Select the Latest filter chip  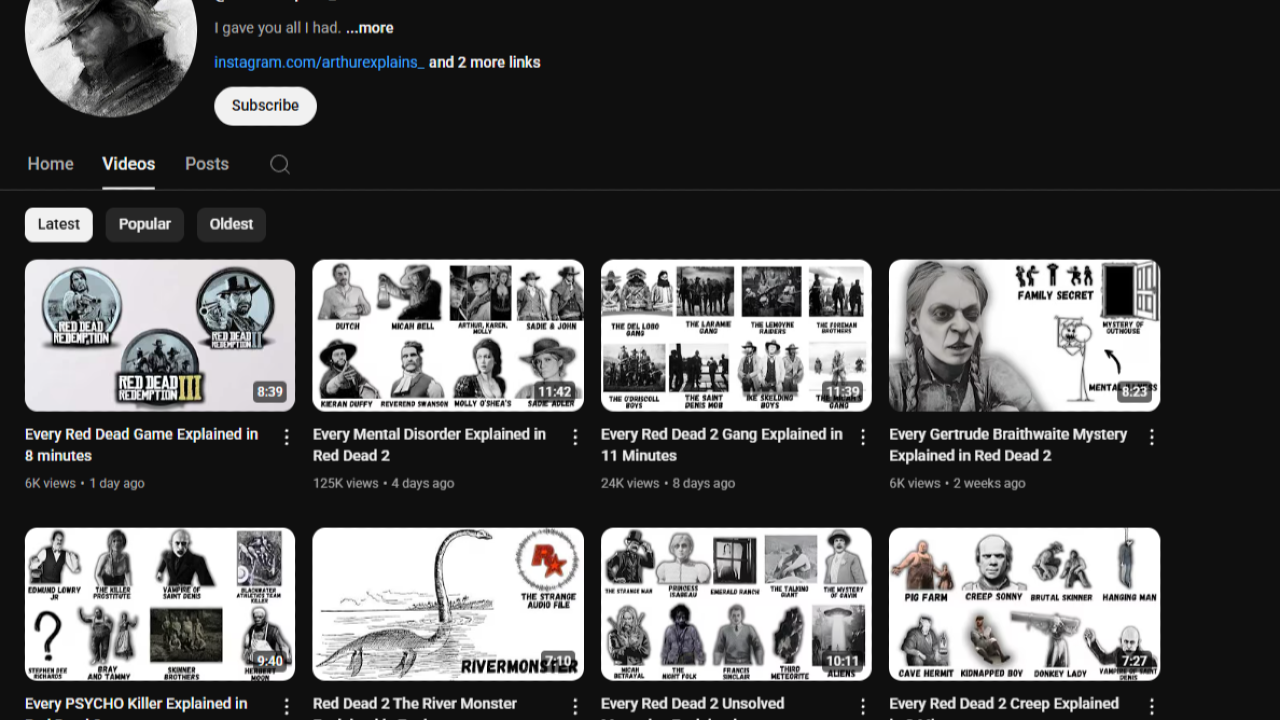pyautogui.click(x=58, y=224)
